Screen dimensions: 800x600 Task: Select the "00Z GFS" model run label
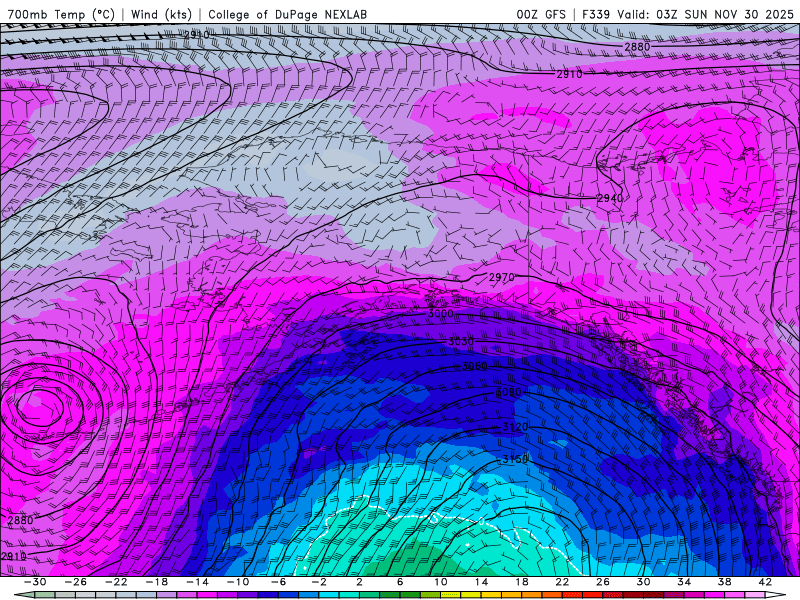(x=541, y=14)
